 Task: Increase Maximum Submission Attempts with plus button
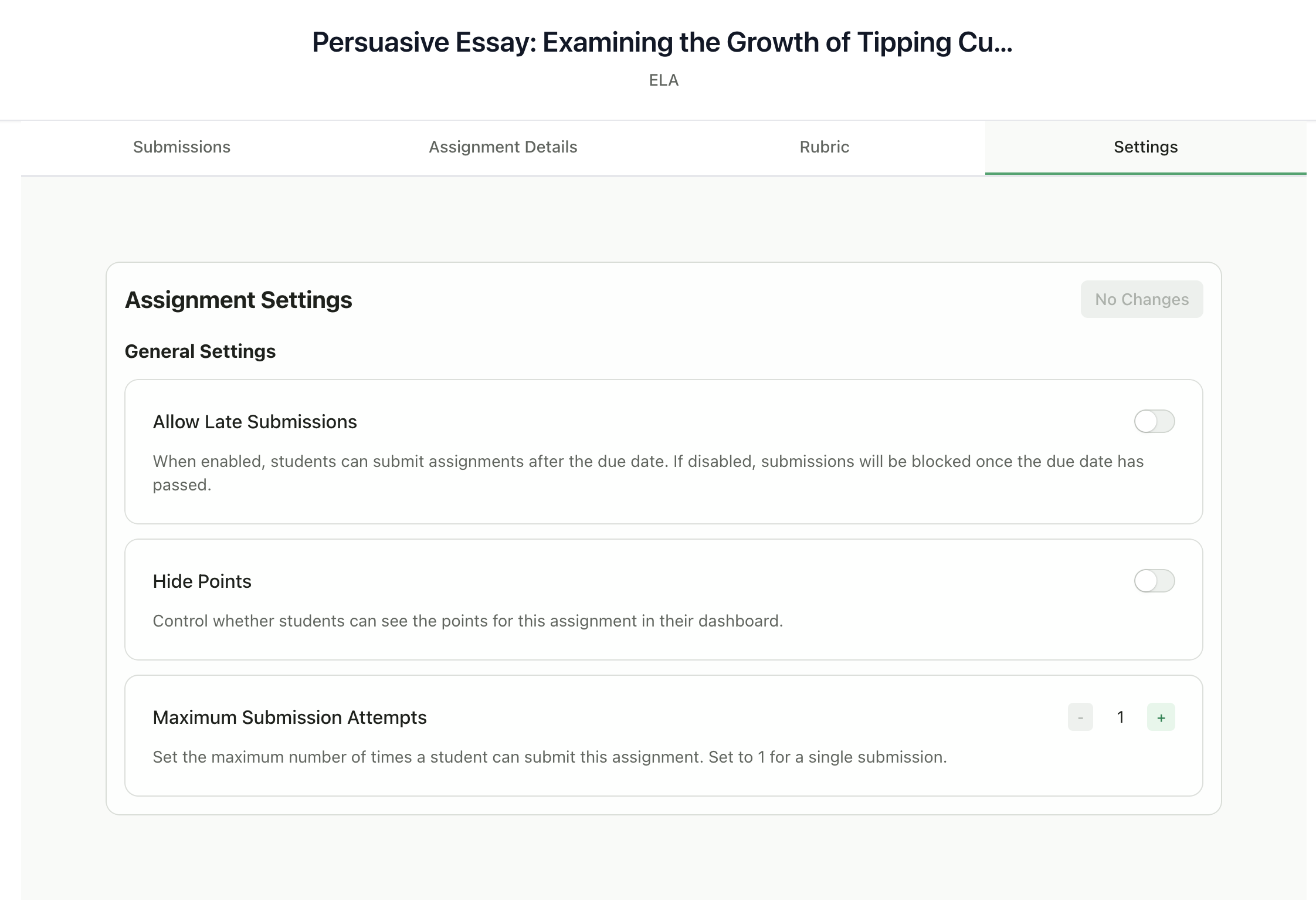tap(1161, 717)
